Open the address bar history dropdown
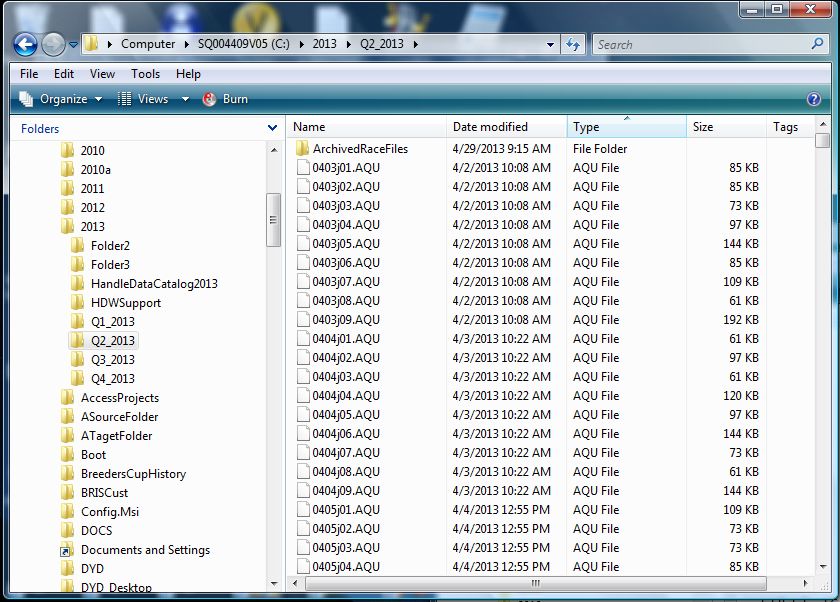840x602 pixels. (x=550, y=44)
